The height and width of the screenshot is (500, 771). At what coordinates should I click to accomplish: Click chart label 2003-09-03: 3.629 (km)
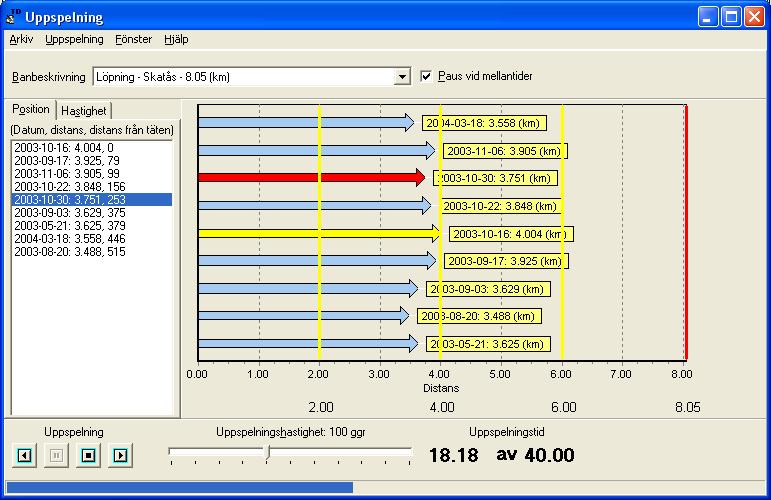pyautogui.click(x=488, y=289)
